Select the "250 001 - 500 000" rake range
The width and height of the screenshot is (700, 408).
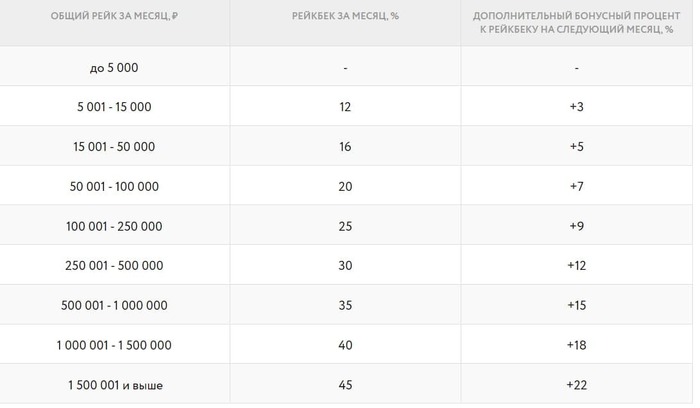click(114, 265)
